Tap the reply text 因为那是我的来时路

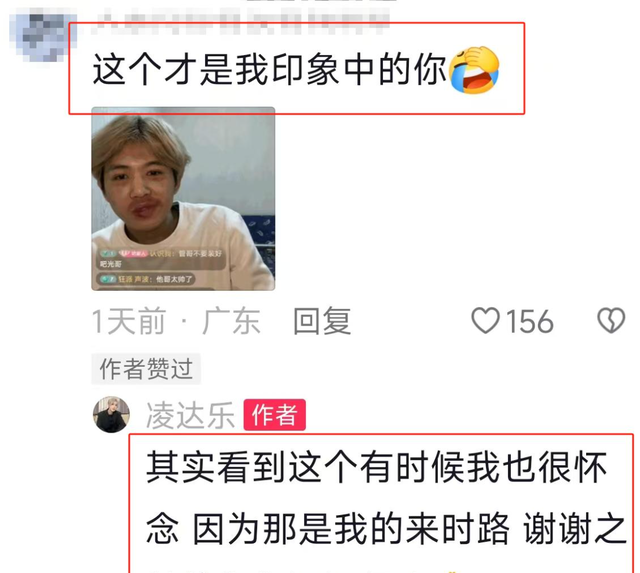[351, 530]
